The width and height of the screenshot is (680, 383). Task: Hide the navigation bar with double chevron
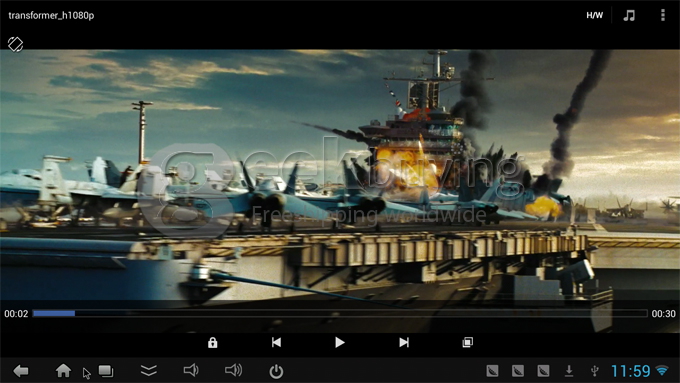pos(148,370)
